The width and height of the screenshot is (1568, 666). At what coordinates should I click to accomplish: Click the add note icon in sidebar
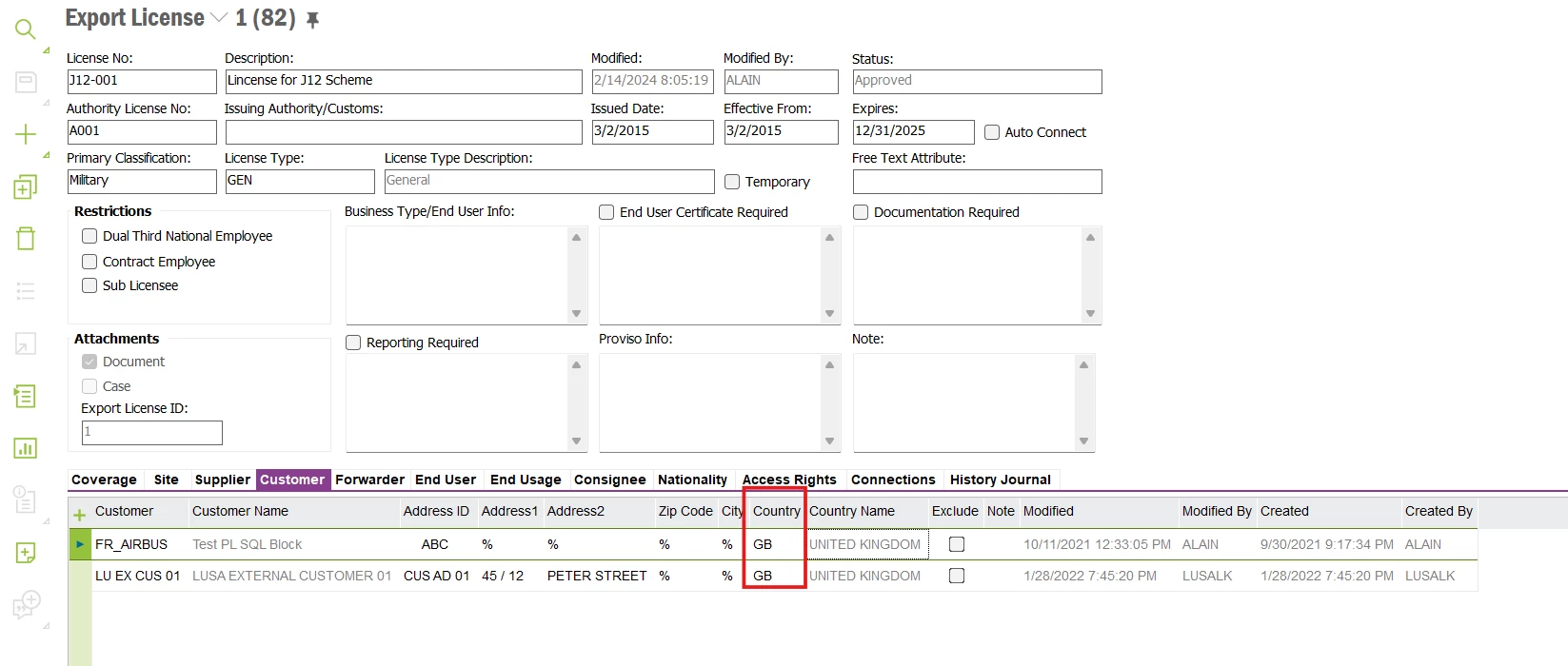point(26,553)
